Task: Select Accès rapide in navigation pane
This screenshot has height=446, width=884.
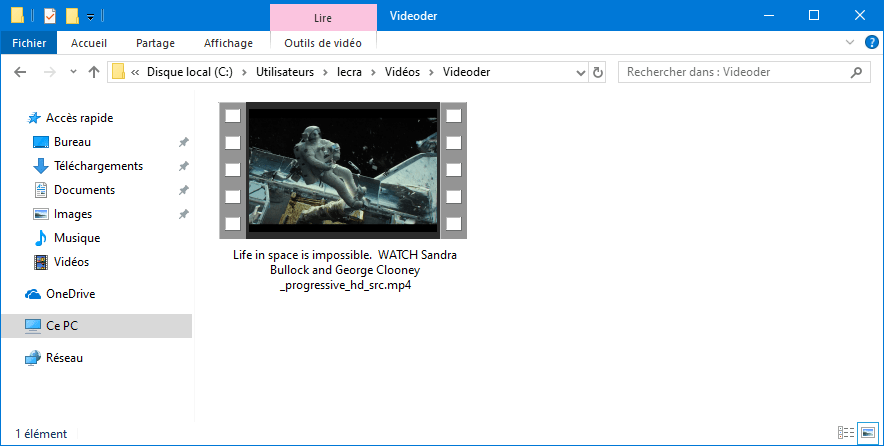Action: click(79, 118)
